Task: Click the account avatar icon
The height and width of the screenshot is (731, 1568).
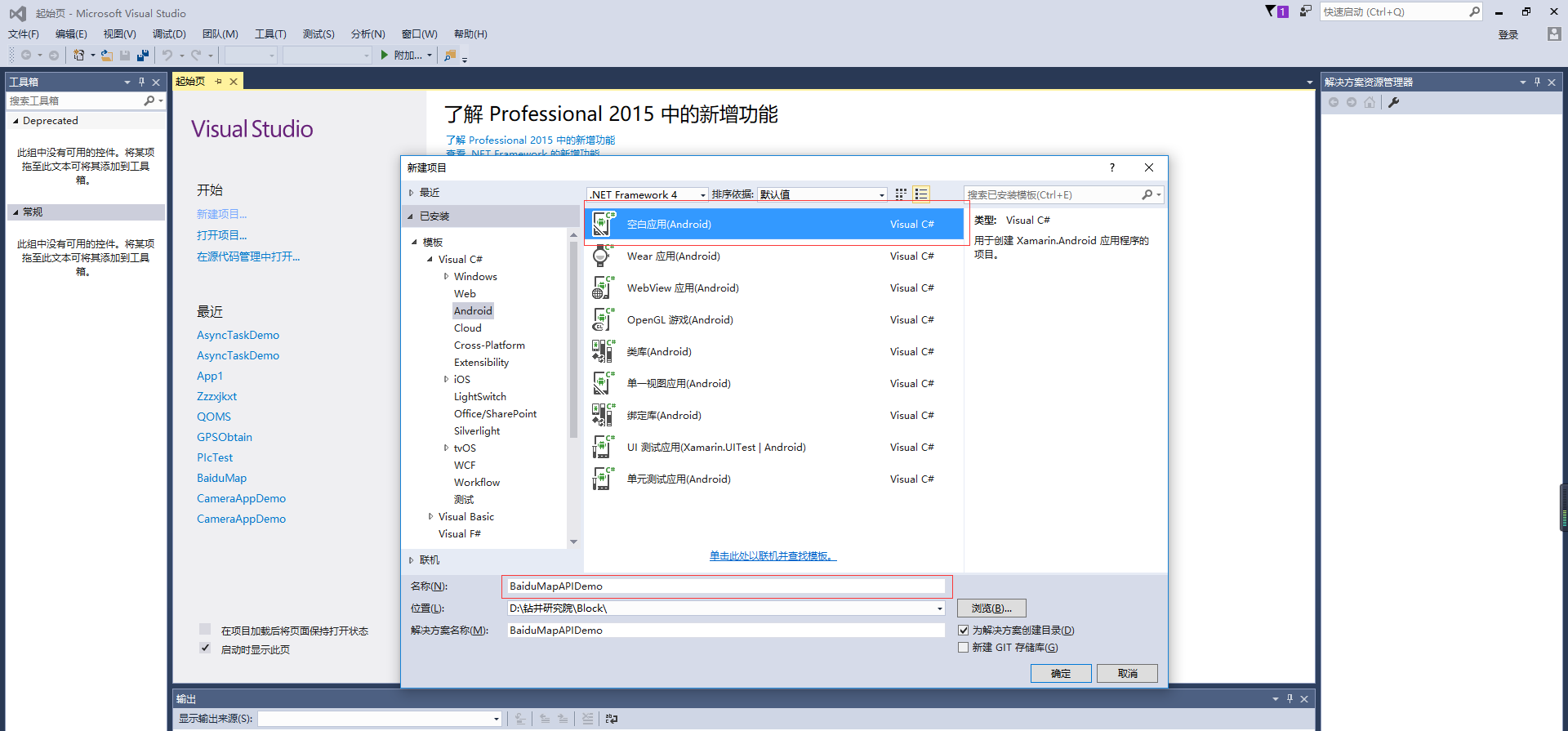Action: [x=1554, y=33]
